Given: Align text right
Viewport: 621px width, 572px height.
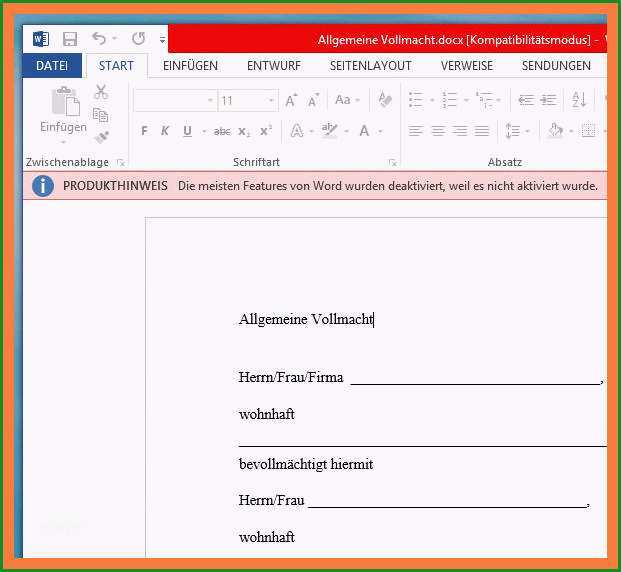Looking at the screenshot, I should 460,130.
